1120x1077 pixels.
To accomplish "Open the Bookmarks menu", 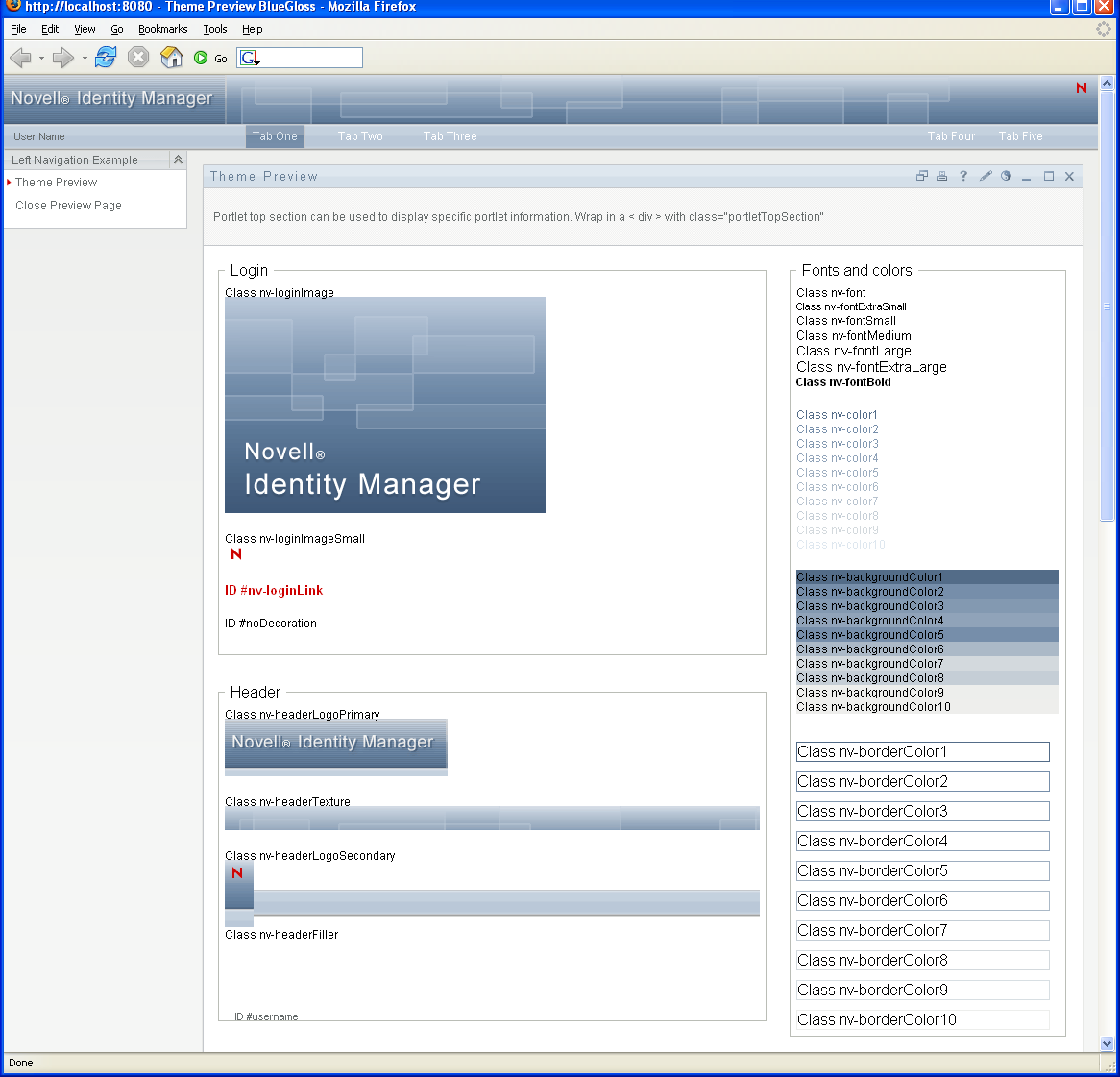I will 162,29.
